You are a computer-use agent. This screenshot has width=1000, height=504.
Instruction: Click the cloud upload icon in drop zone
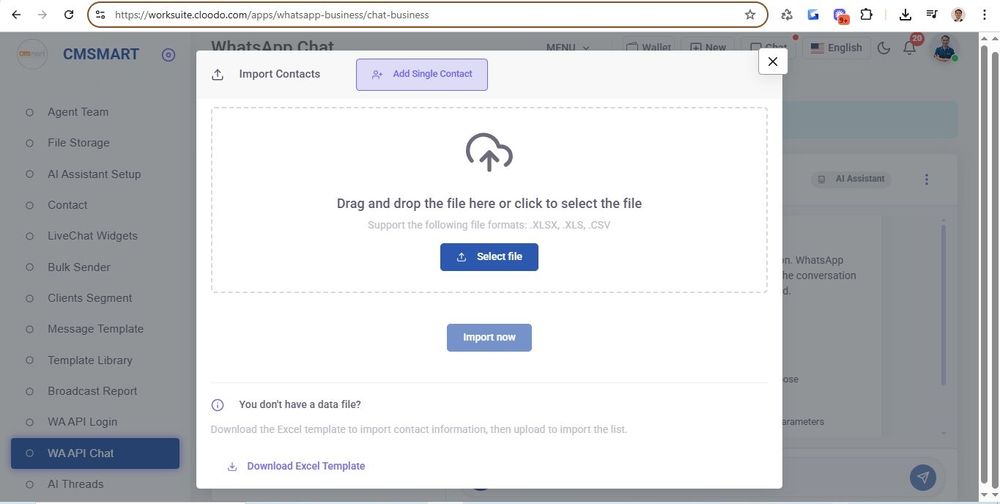[x=489, y=152]
